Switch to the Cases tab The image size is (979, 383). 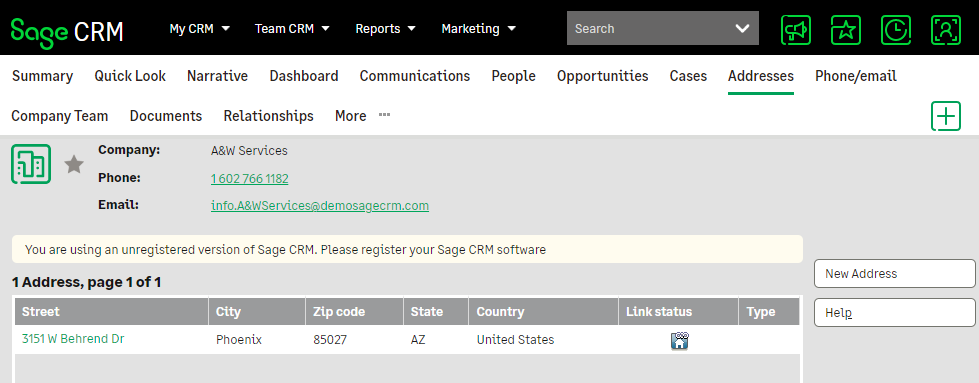[688, 76]
